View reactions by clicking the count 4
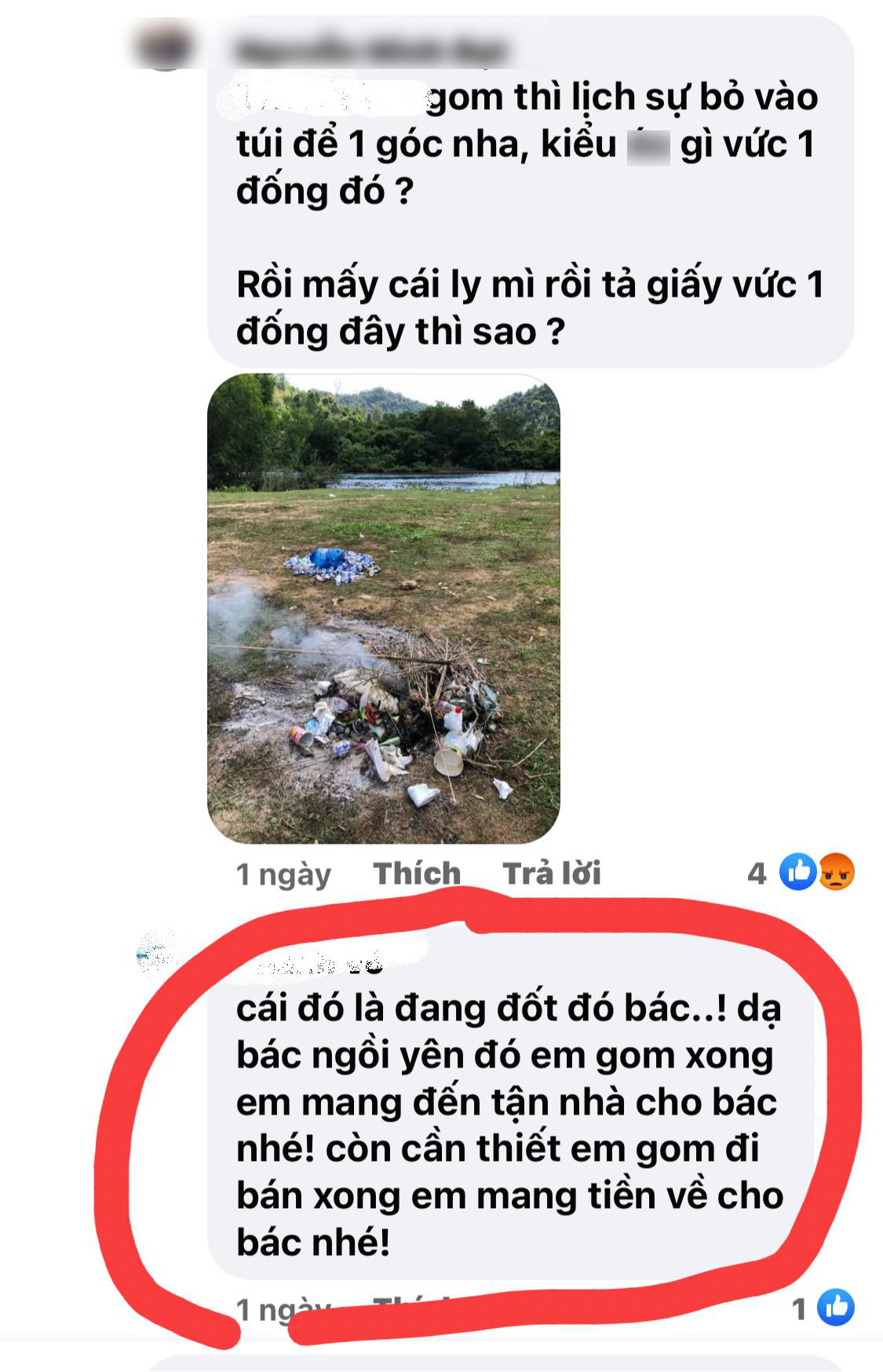The height and width of the screenshot is (1372, 883). tap(757, 873)
